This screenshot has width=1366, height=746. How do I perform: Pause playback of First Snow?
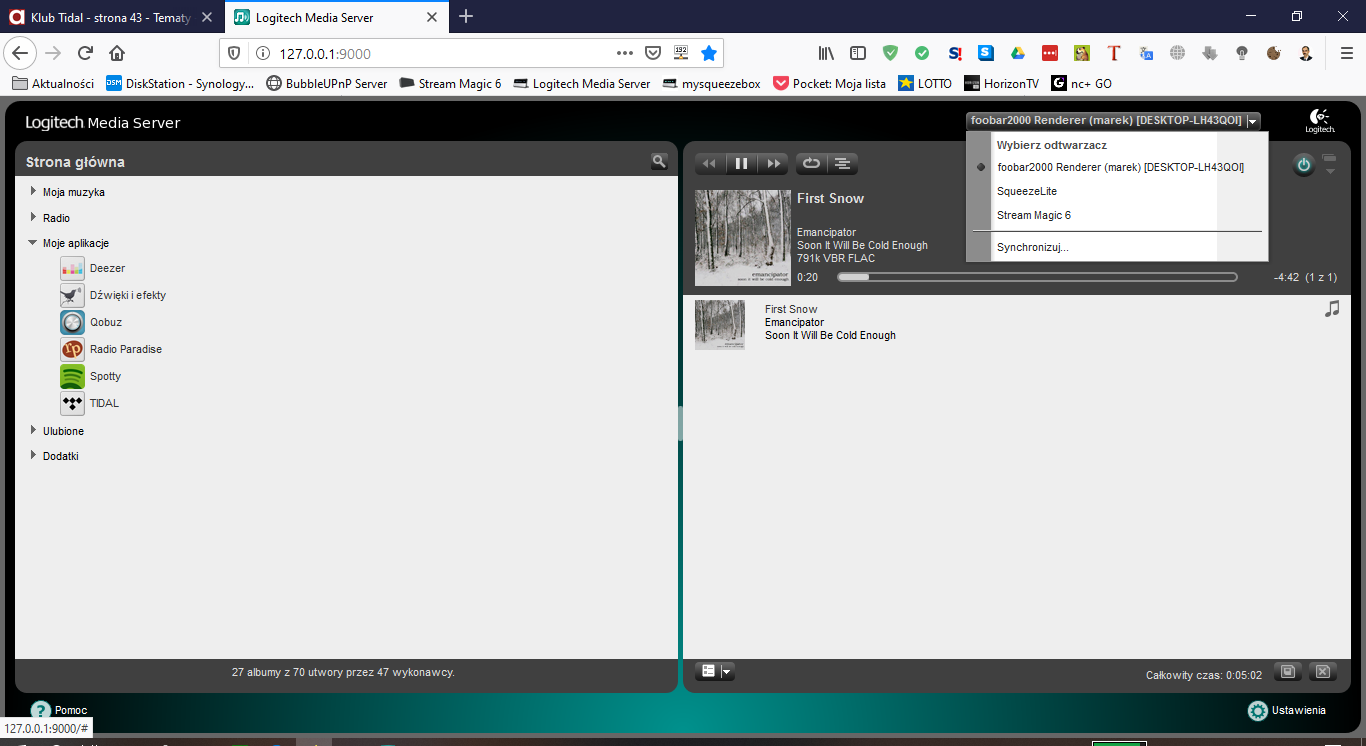[x=741, y=164]
